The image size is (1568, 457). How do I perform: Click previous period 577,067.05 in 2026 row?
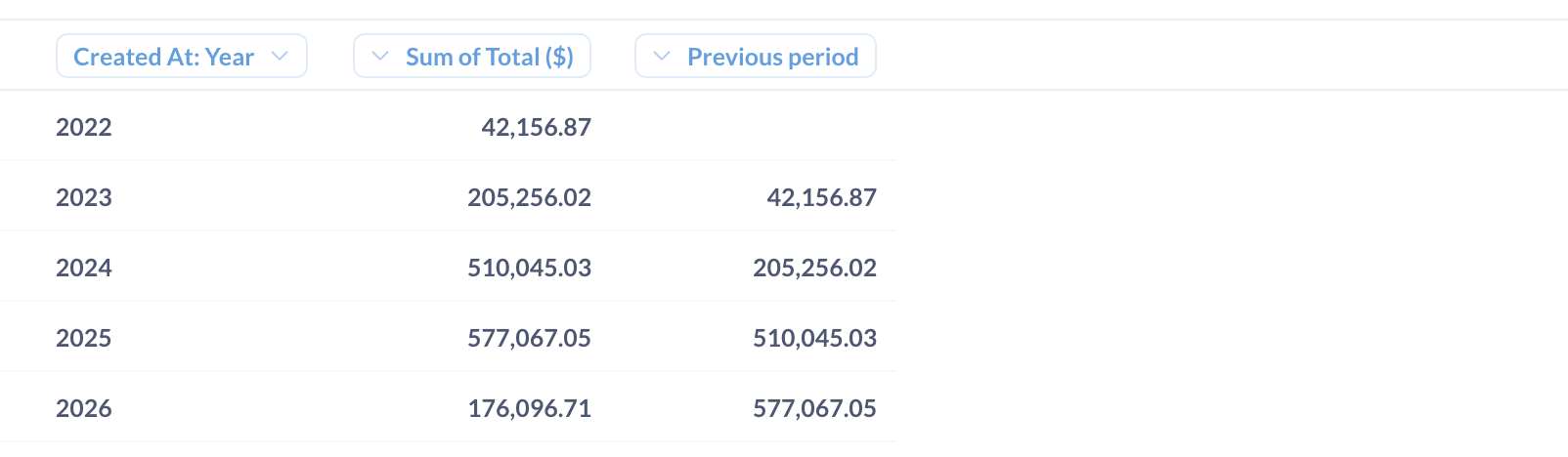click(815, 408)
